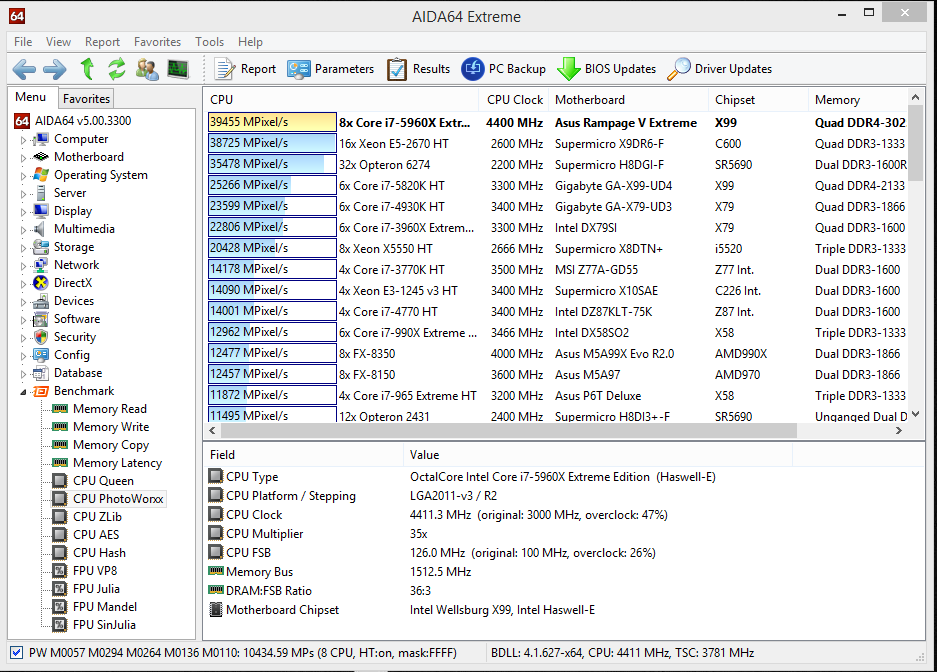Image resolution: width=937 pixels, height=672 pixels.
Task: Expand the Server tree node
Action: pos(23,194)
